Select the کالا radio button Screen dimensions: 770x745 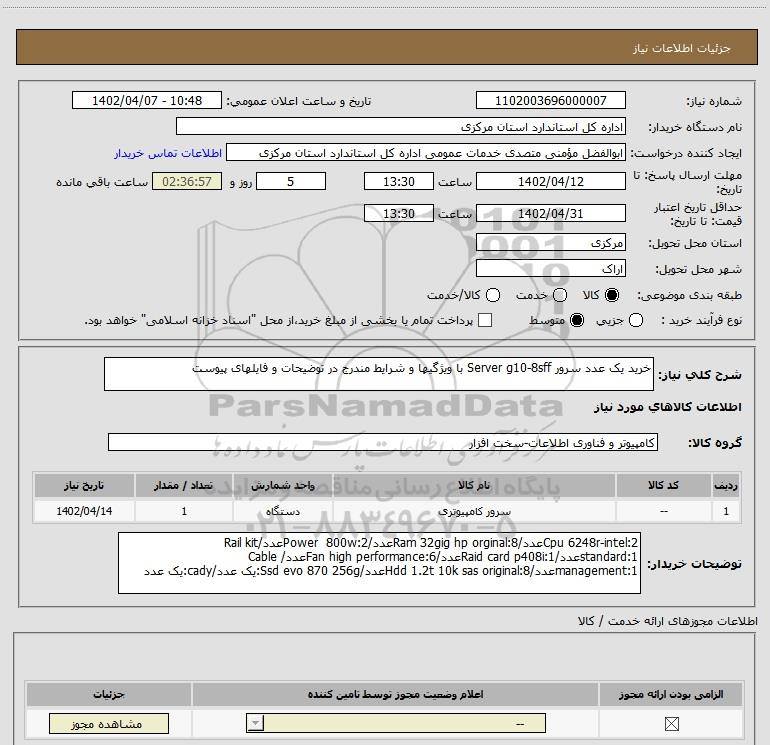pyautogui.click(x=612, y=295)
